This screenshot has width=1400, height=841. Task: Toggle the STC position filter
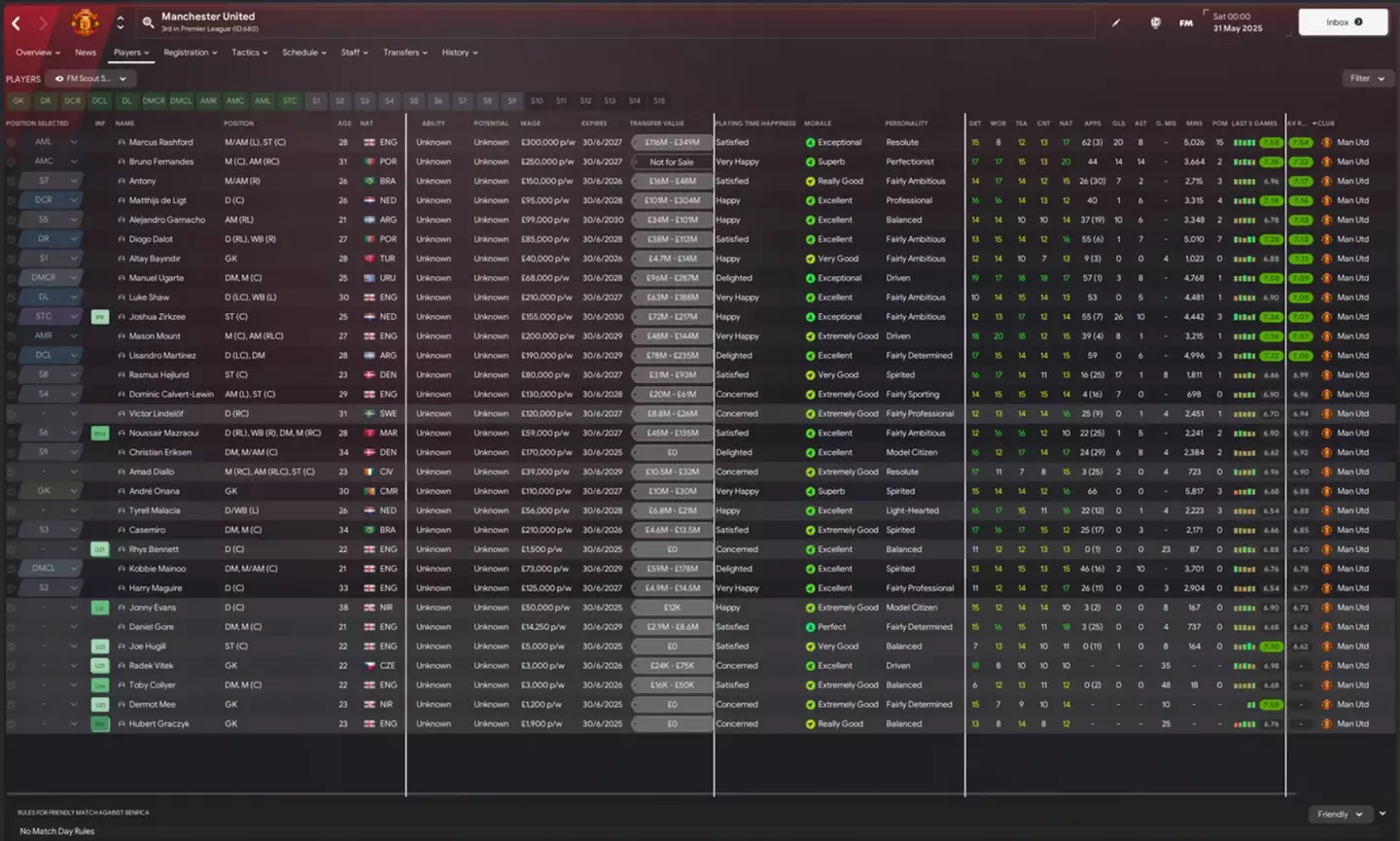pos(288,100)
